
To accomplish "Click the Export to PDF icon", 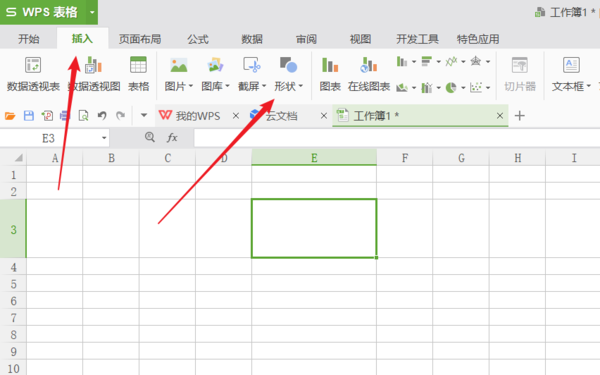I will [47, 116].
